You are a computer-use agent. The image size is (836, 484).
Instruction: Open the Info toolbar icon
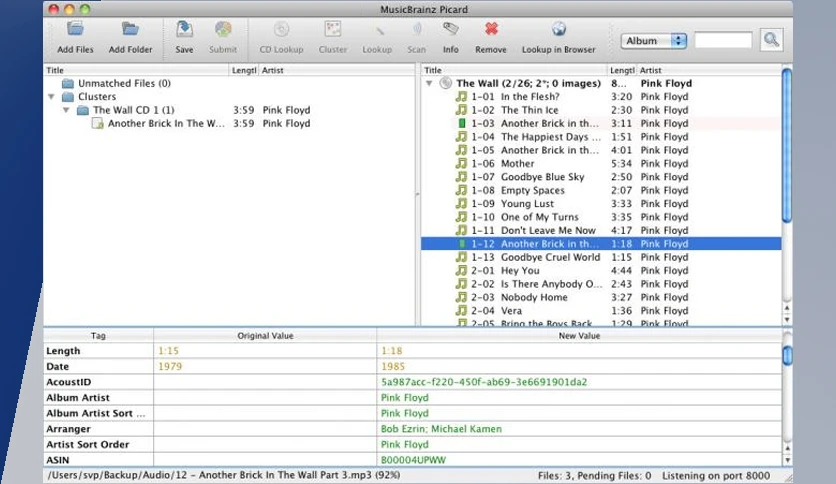pyautogui.click(x=451, y=29)
